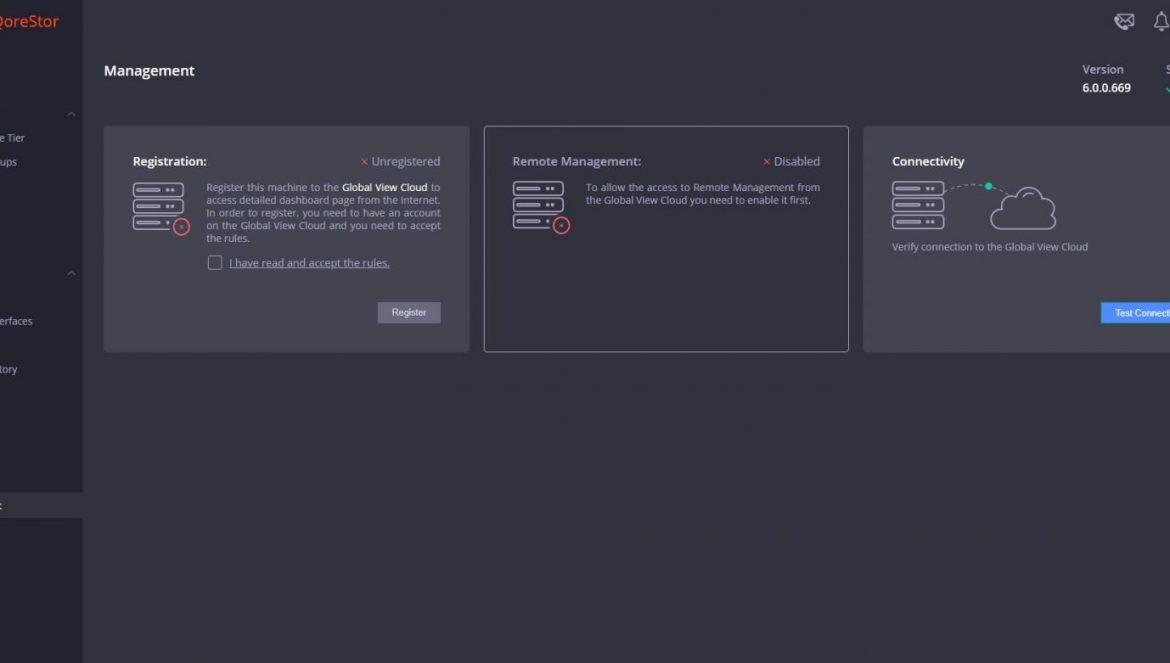Click the "Disabled" status text
Screen dimensions: 1170x663
(x=797, y=161)
